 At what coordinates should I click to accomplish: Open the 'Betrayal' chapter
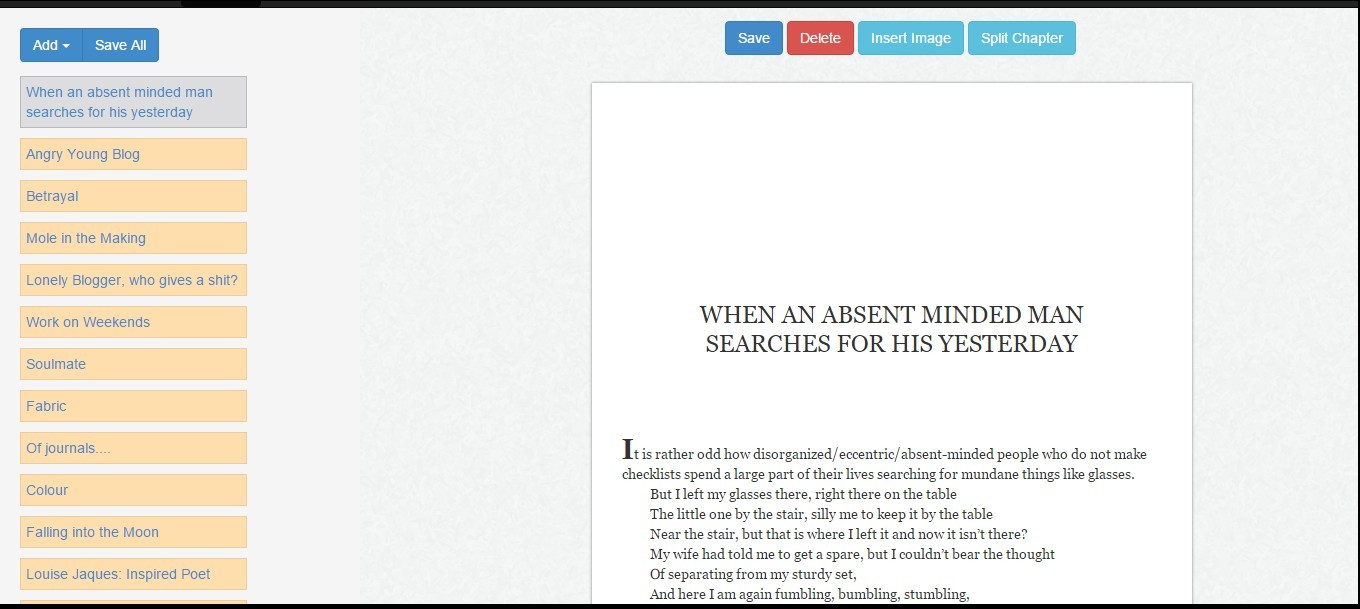click(x=133, y=196)
